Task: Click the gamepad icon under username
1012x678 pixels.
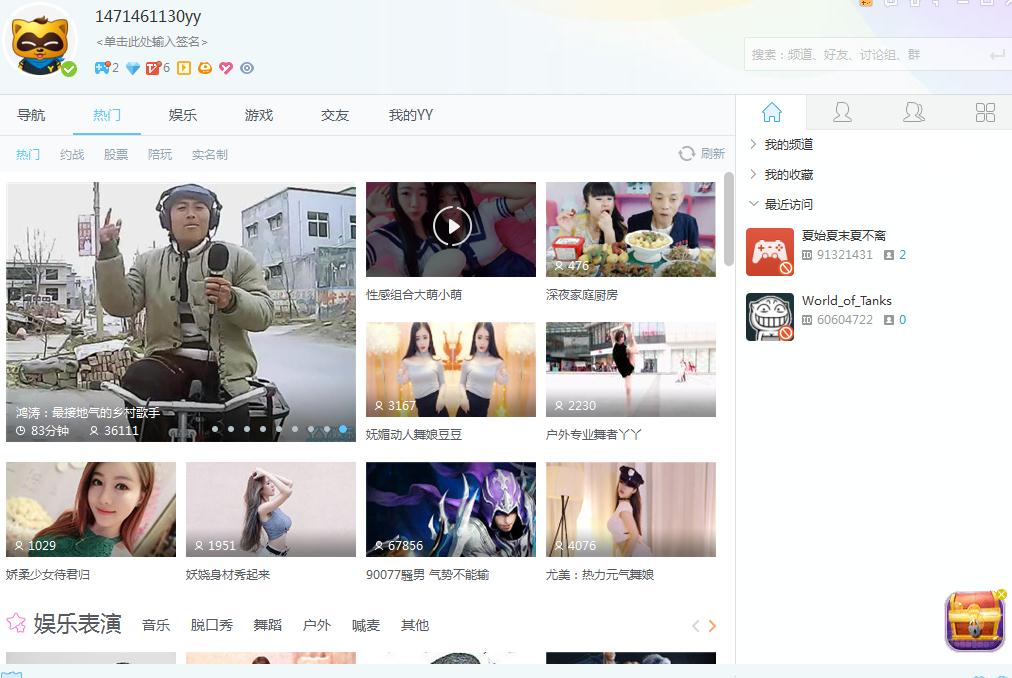Action: coord(101,68)
